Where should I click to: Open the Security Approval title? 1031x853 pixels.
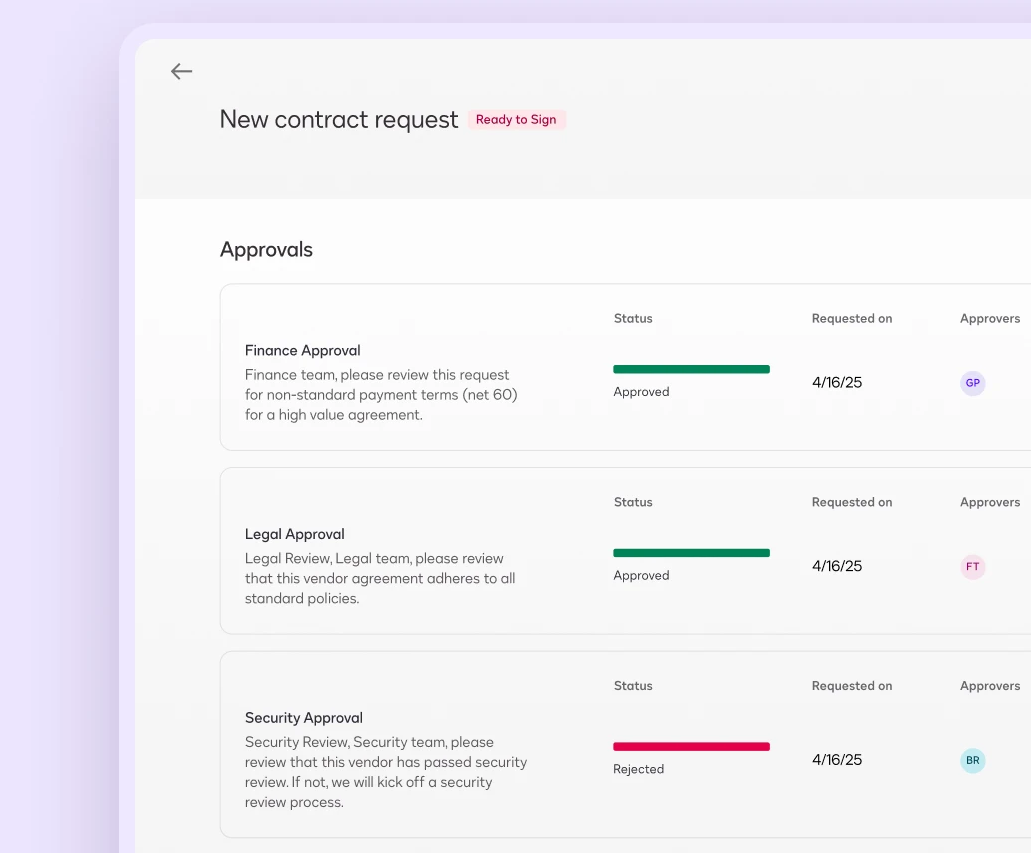click(304, 718)
